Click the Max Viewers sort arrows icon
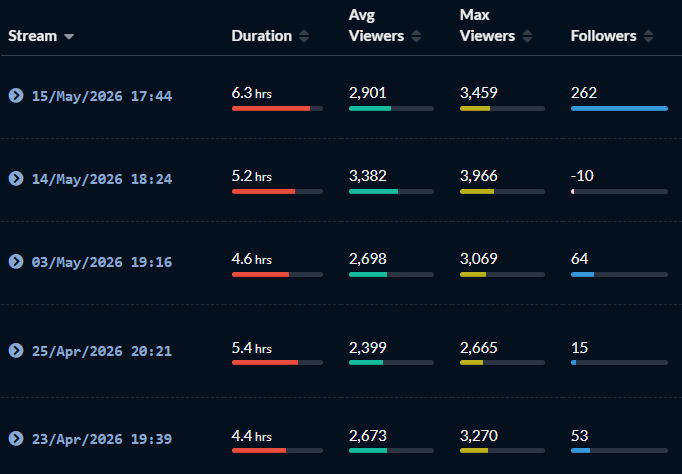This screenshot has width=682, height=474. pyautogui.click(x=527, y=36)
